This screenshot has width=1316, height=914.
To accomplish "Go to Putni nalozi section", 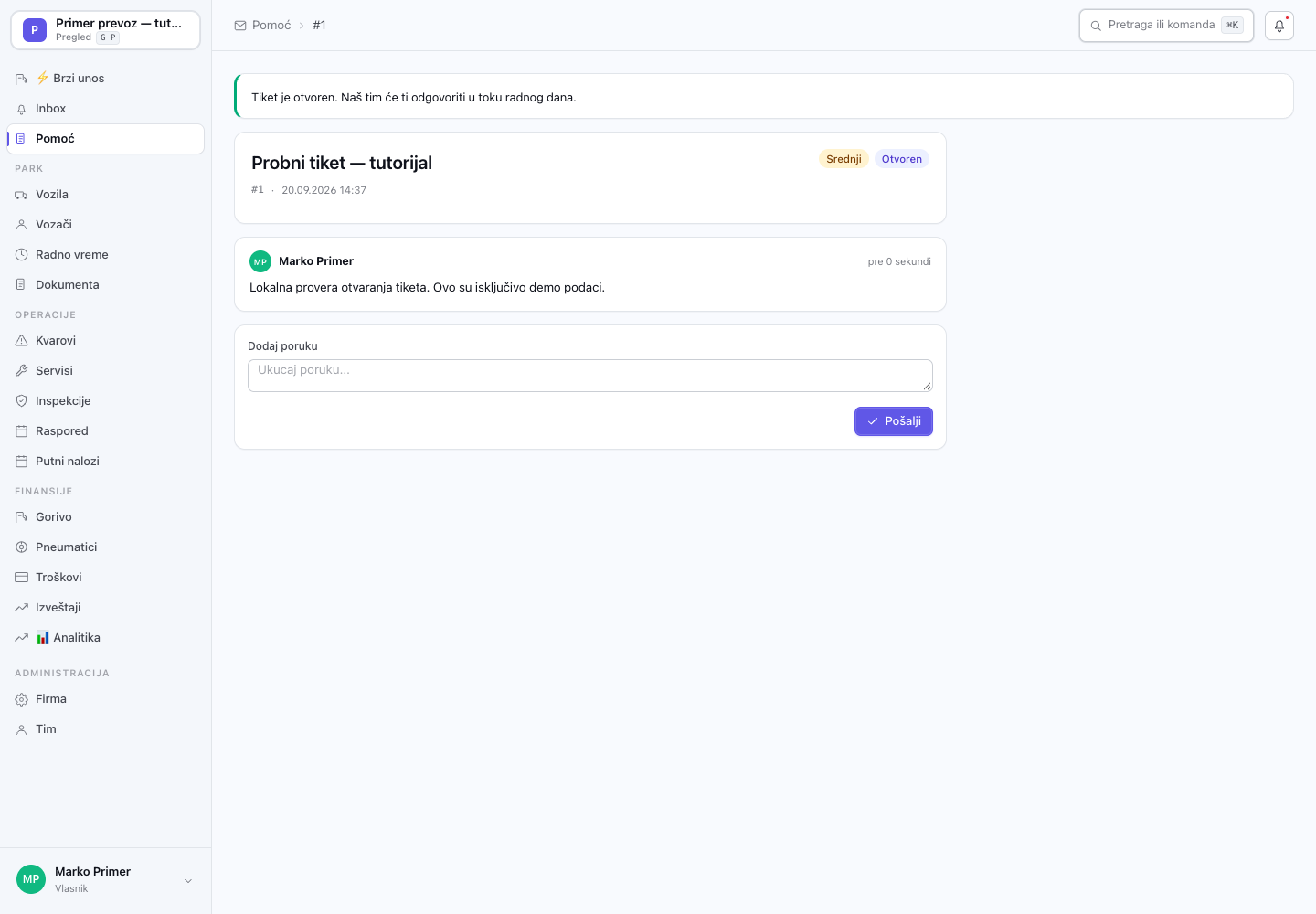I will tap(105, 462).
